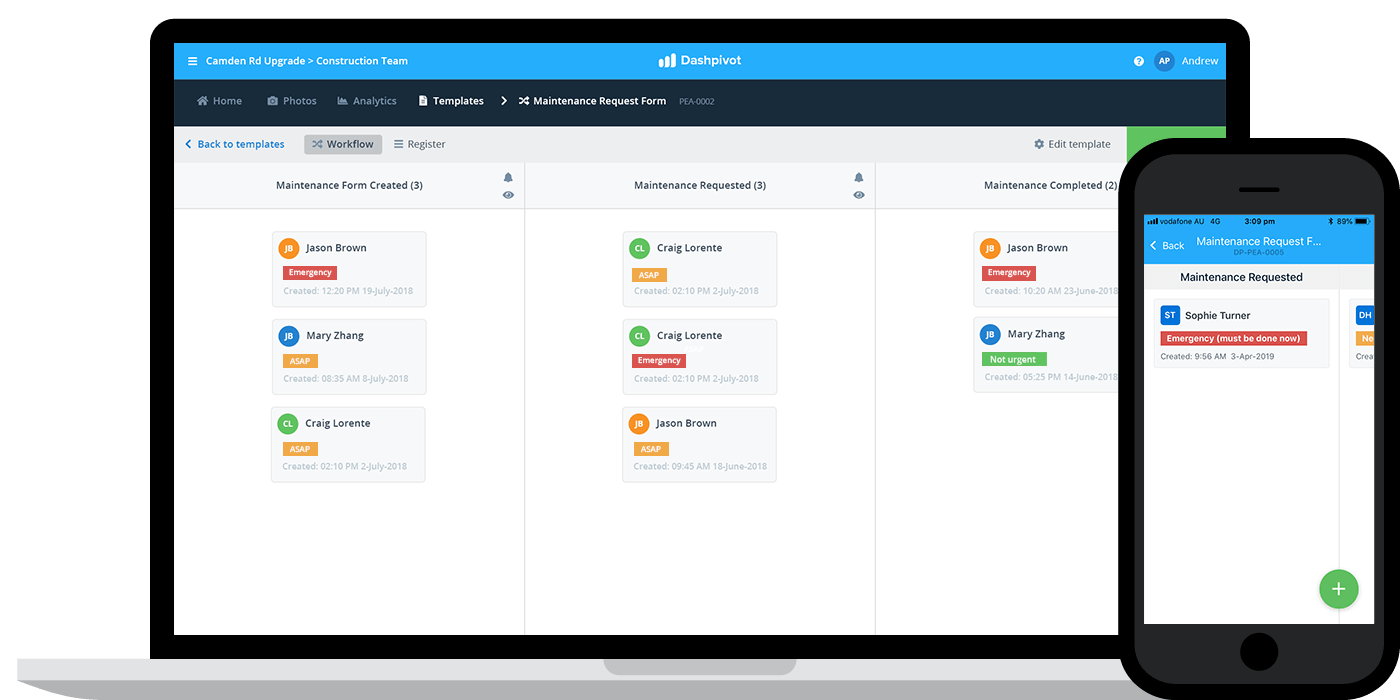Screen dimensions: 1400x700
Task: Click JB avatar on 19-July-2018 card
Action: click(289, 248)
